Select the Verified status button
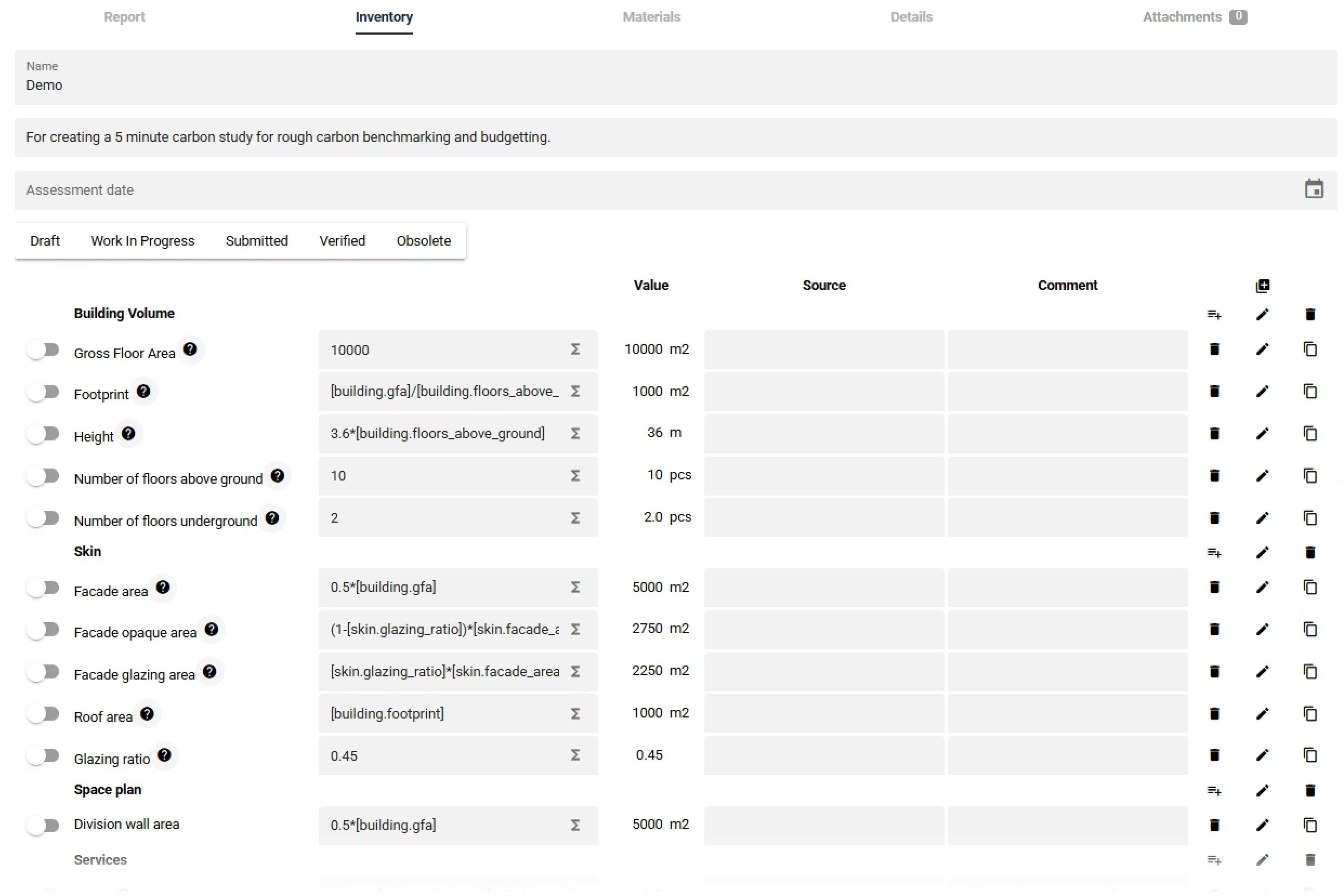The height and width of the screenshot is (896, 1344). tap(342, 241)
